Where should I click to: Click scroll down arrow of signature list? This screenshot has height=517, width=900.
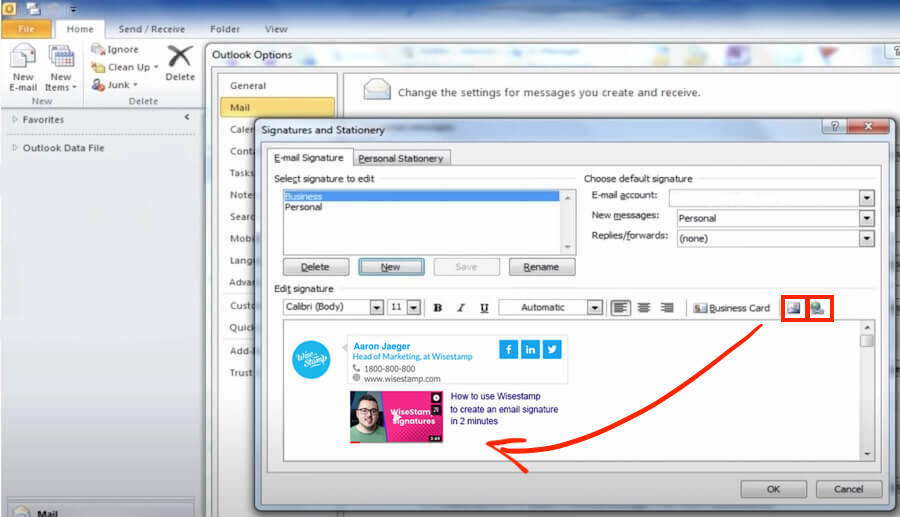tap(568, 247)
